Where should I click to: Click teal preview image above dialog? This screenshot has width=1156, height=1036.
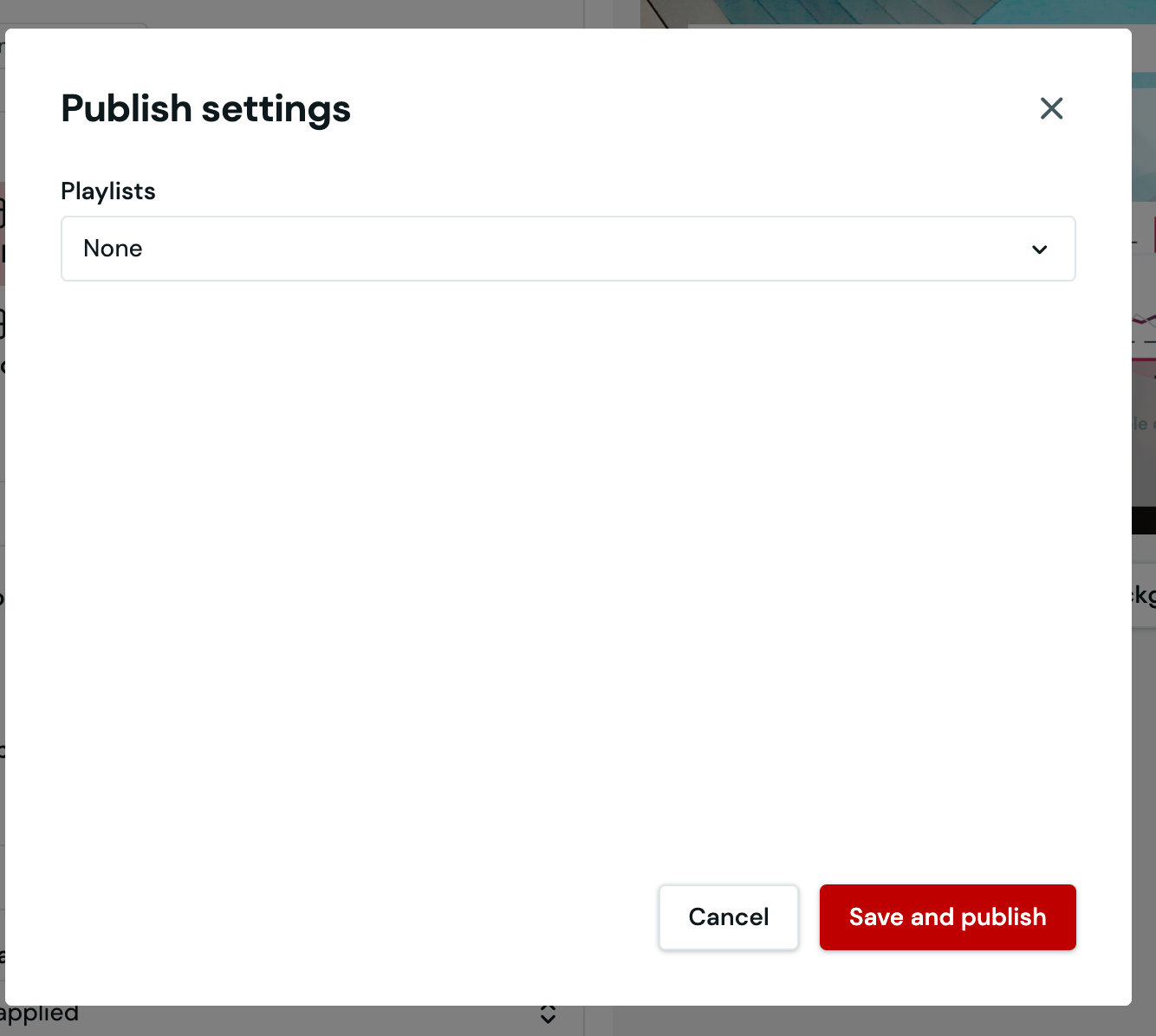[x=867, y=12]
